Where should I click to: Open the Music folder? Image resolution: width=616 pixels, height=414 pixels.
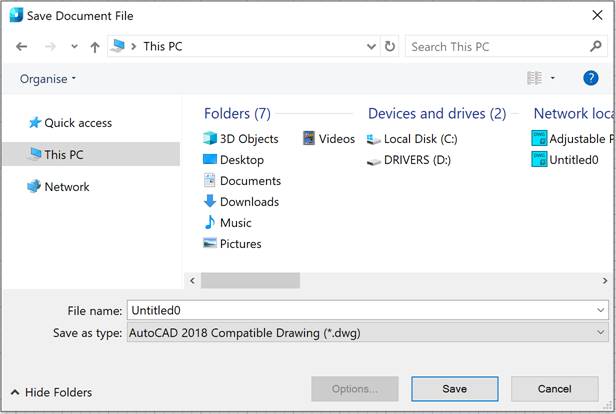(x=235, y=223)
